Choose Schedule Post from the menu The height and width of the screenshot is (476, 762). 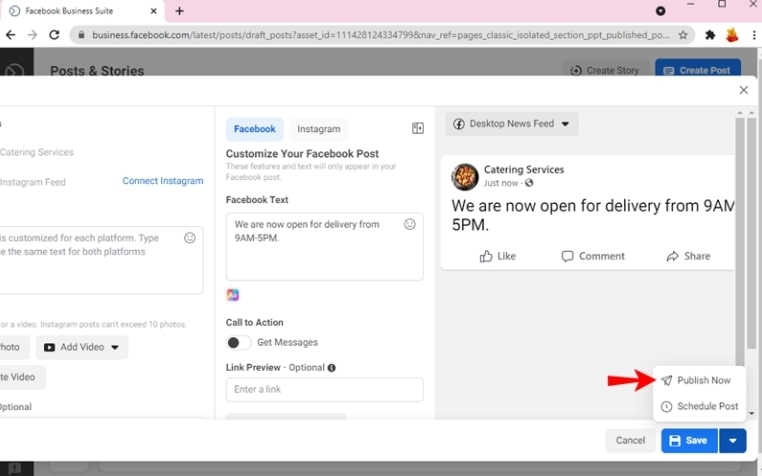[x=699, y=406]
